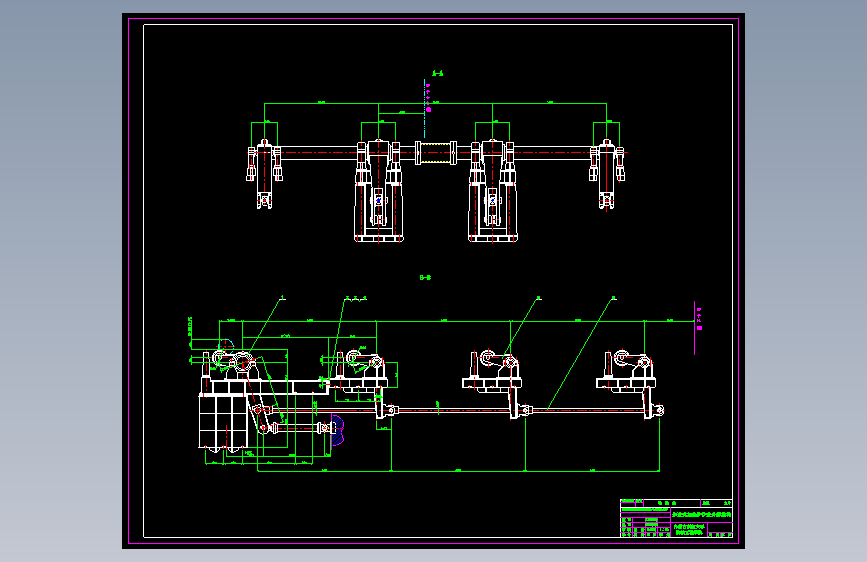Click the A-A section label above the top view

point(437,73)
